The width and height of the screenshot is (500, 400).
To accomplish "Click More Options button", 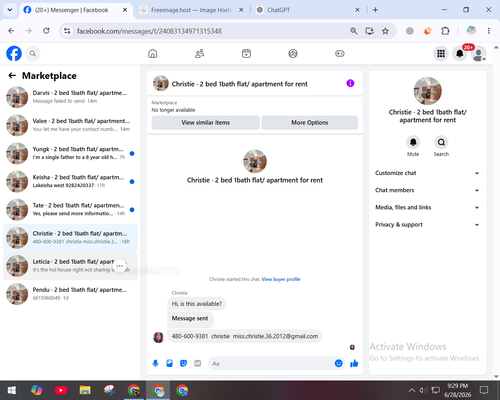I will coord(310,123).
